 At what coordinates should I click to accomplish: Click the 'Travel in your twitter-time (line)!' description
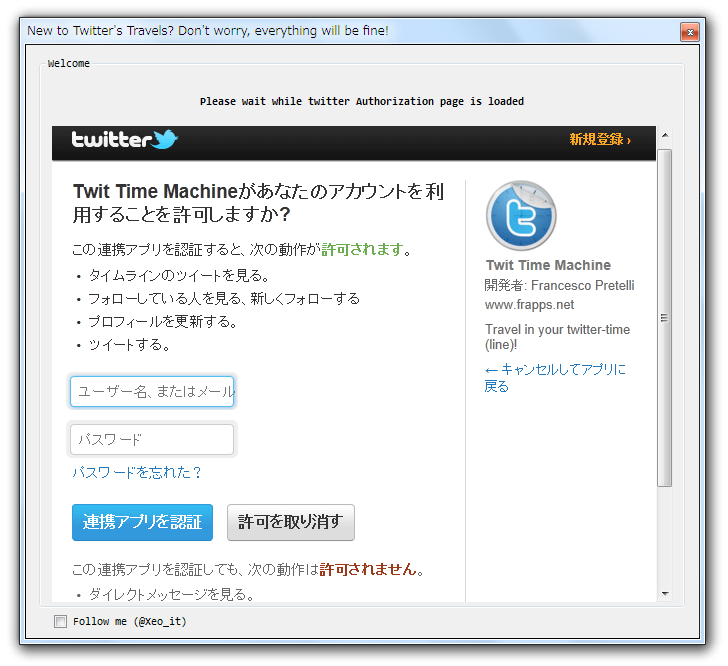pyautogui.click(x=557, y=337)
